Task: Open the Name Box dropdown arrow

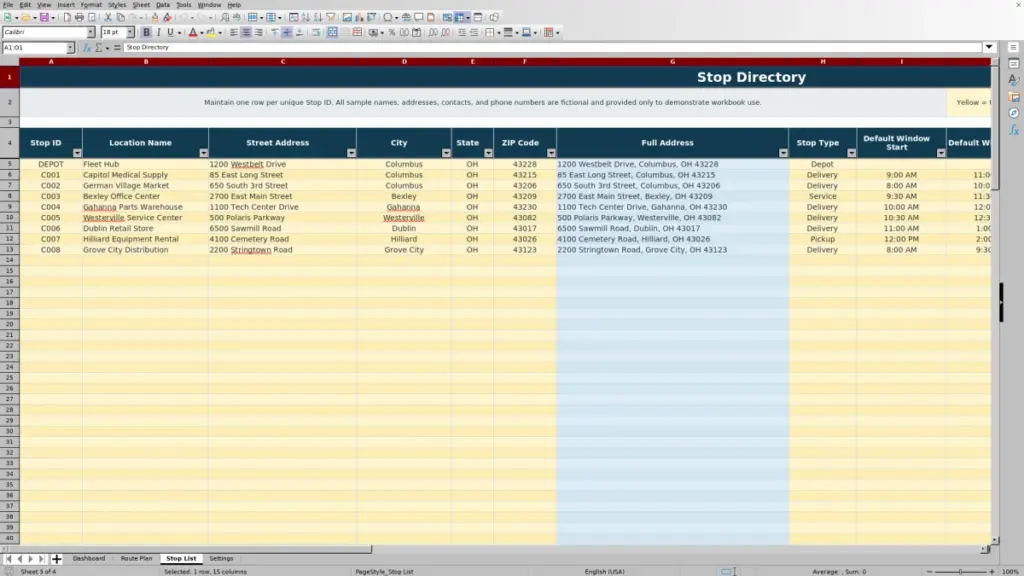Action: click(x=70, y=47)
